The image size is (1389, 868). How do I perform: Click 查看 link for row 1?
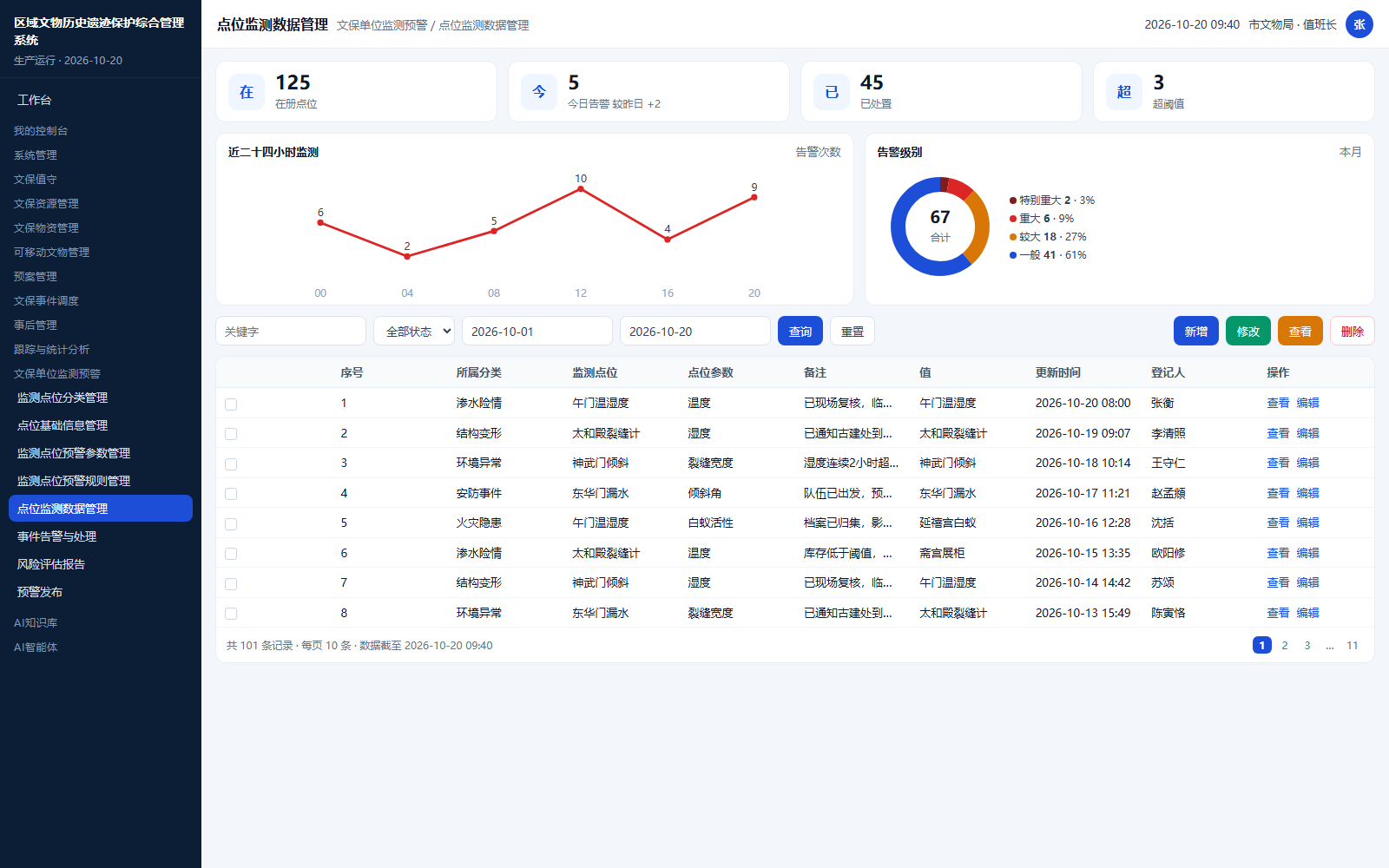(1278, 403)
